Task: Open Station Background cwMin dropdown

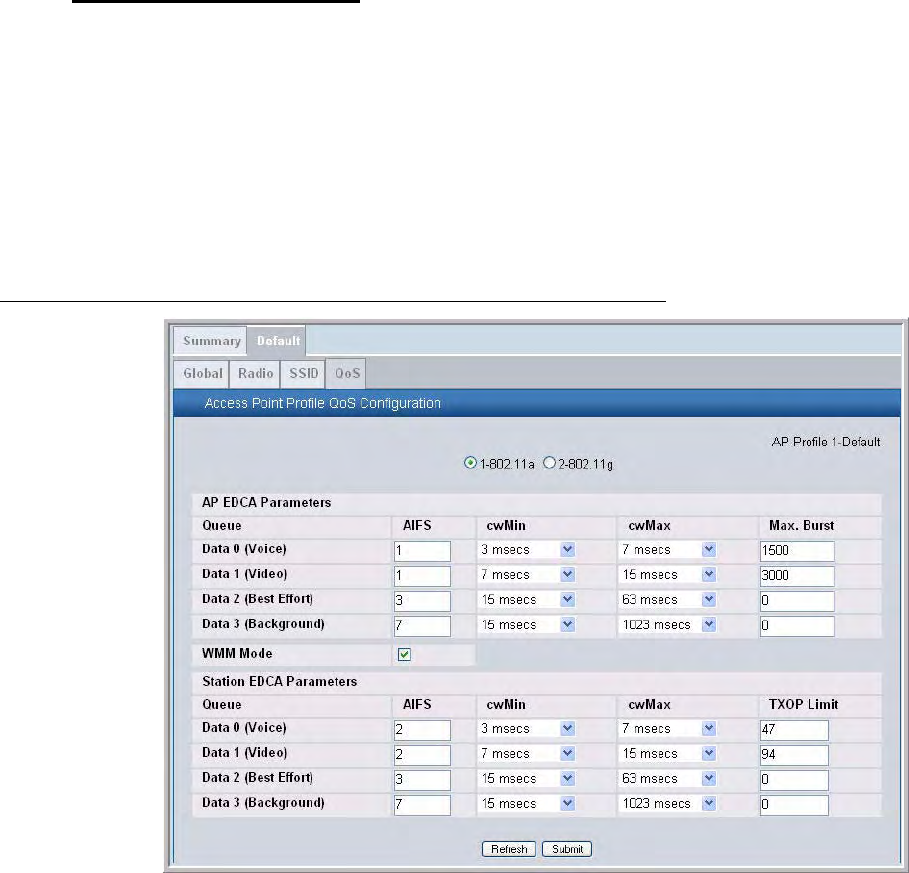Action: 527,803
